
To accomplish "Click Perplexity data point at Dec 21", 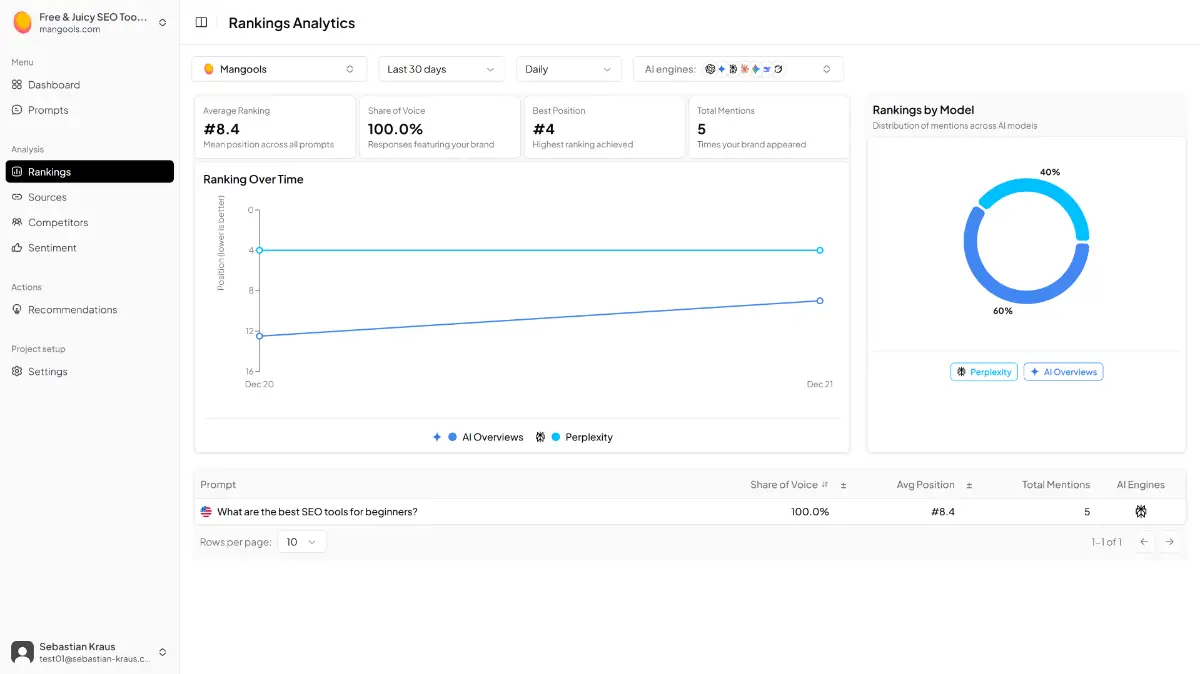I will 820,250.
